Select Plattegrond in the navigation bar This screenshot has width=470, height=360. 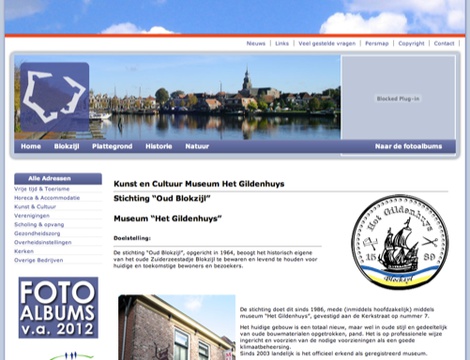(x=112, y=146)
